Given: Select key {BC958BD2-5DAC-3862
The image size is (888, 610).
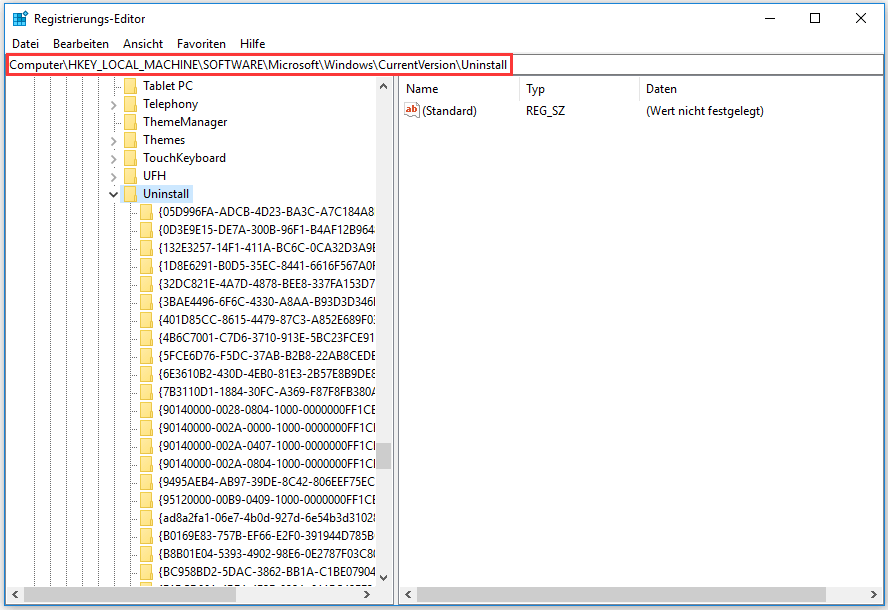Looking at the screenshot, I should (266, 571).
